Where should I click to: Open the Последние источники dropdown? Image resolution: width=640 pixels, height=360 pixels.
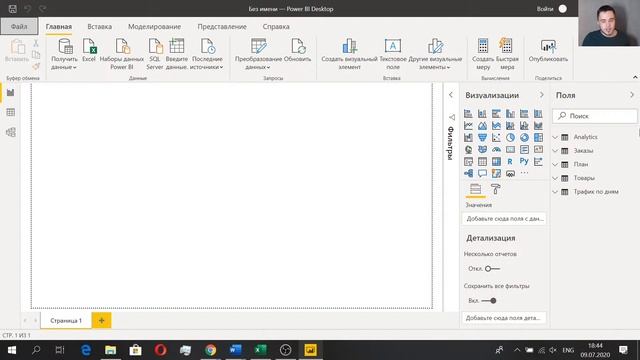[207, 55]
